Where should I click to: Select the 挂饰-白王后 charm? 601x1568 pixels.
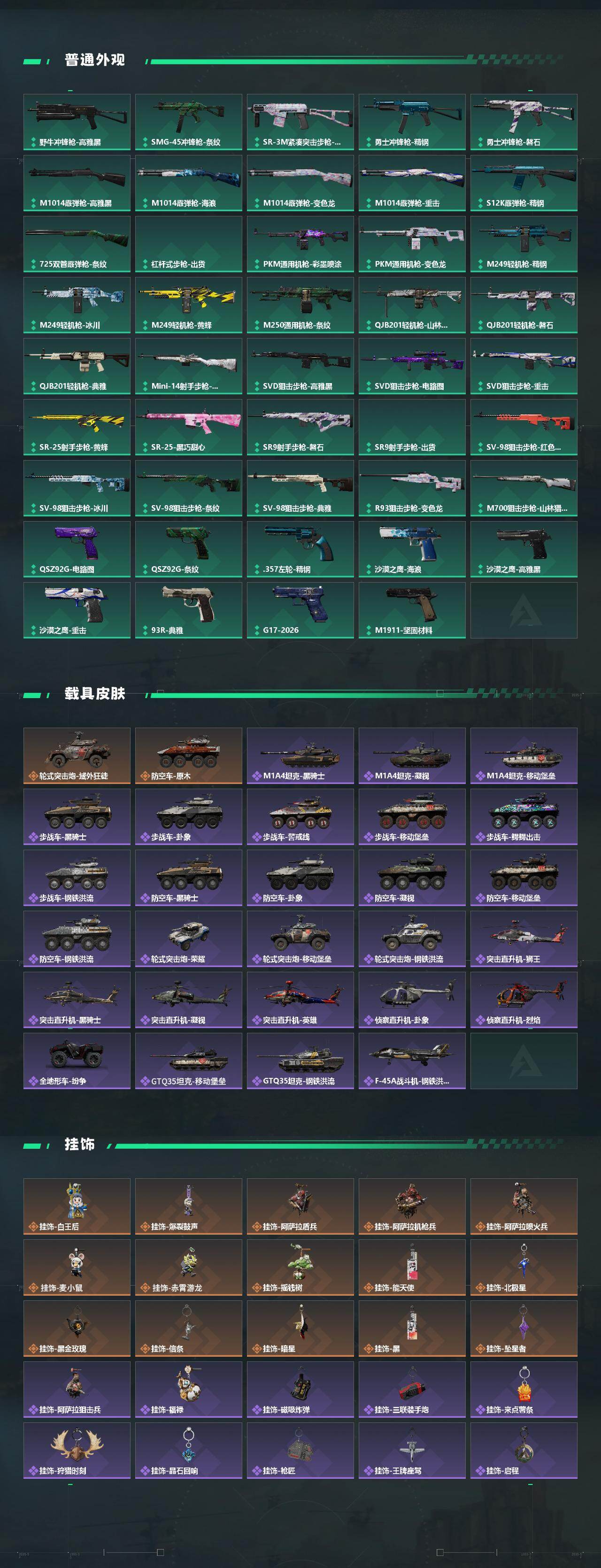(77, 1207)
